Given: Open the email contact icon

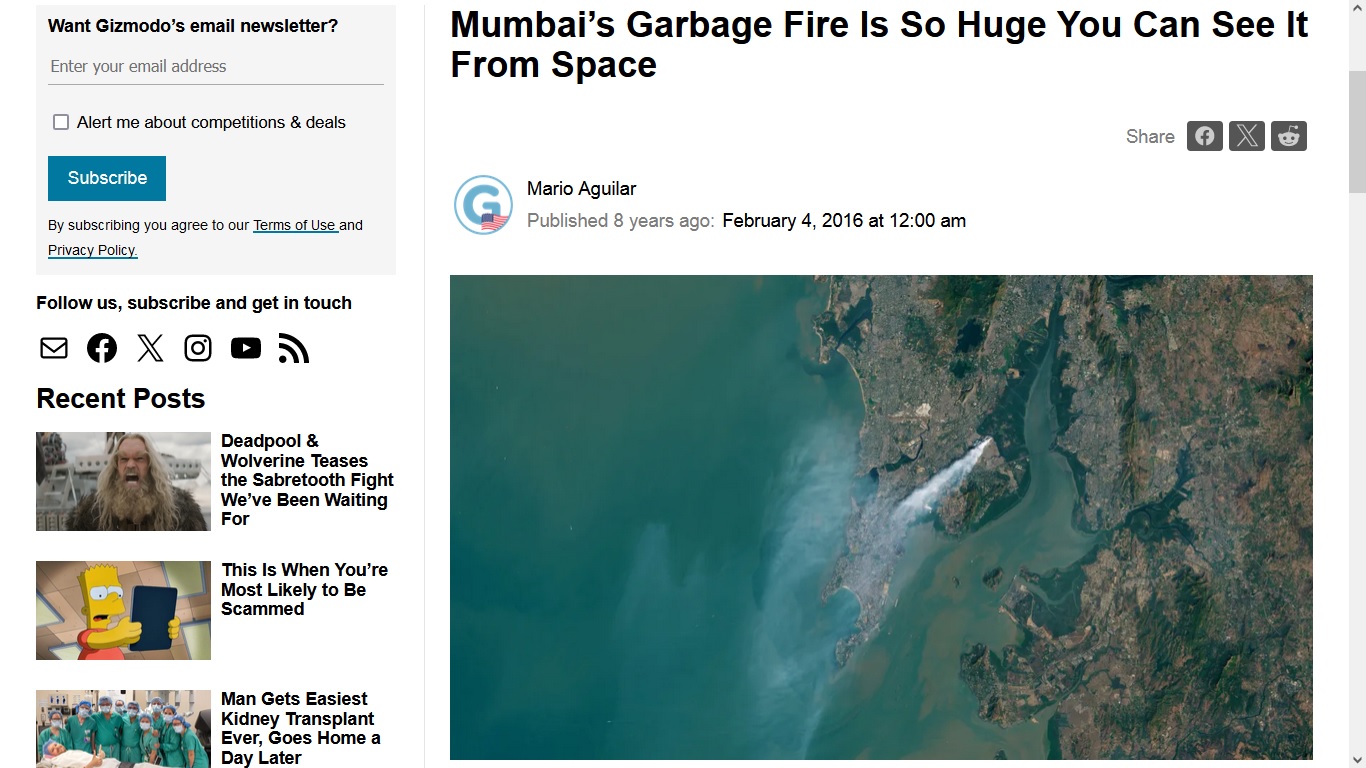Looking at the screenshot, I should 54,348.
